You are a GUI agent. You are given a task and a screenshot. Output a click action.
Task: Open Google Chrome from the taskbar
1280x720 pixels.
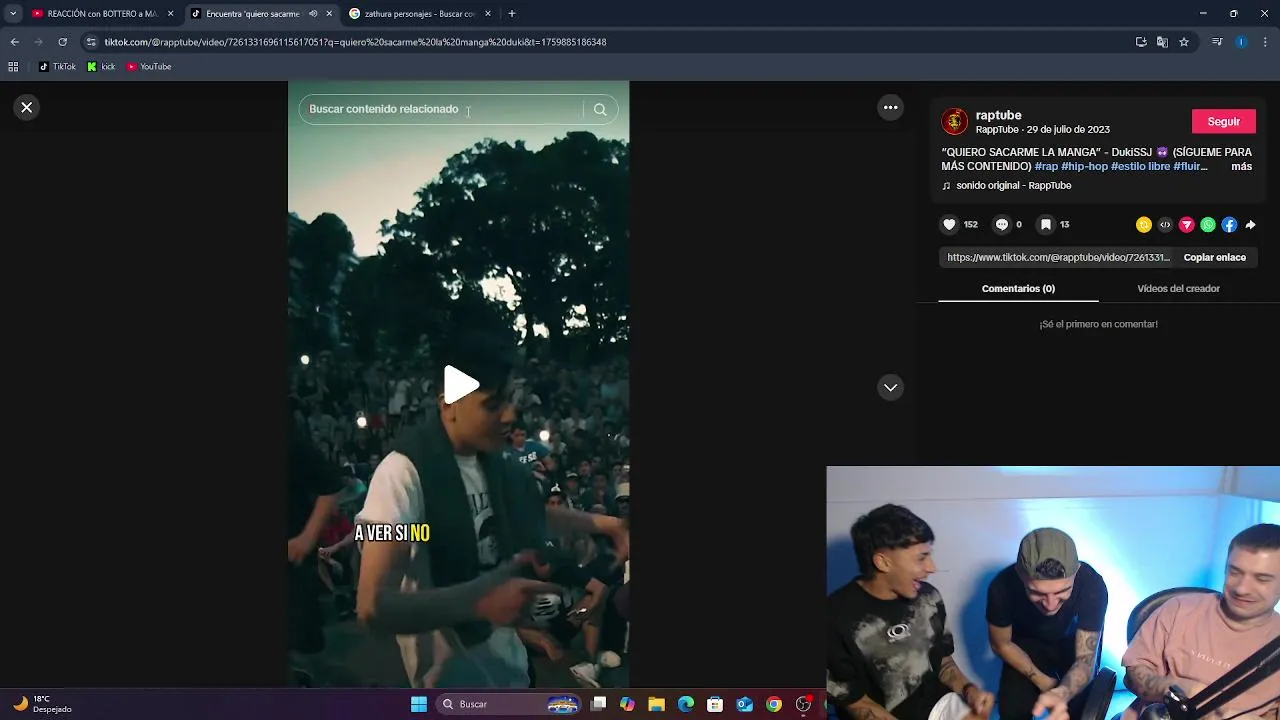(774, 704)
